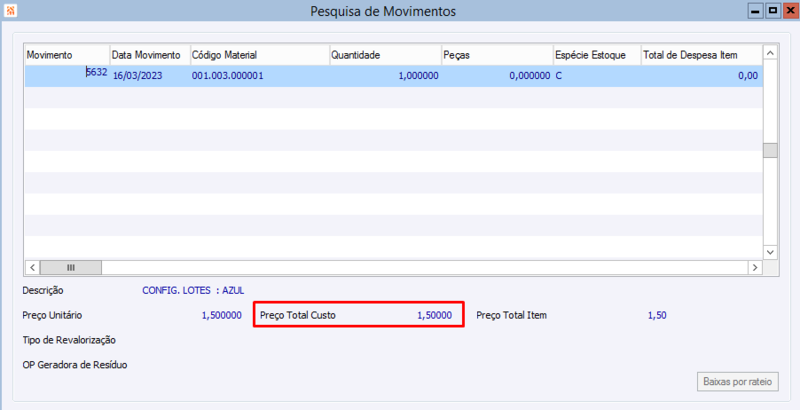This screenshot has width=800, height=410.
Task: Click the vertical scrollbar up arrow
Action: click(770, 53)
